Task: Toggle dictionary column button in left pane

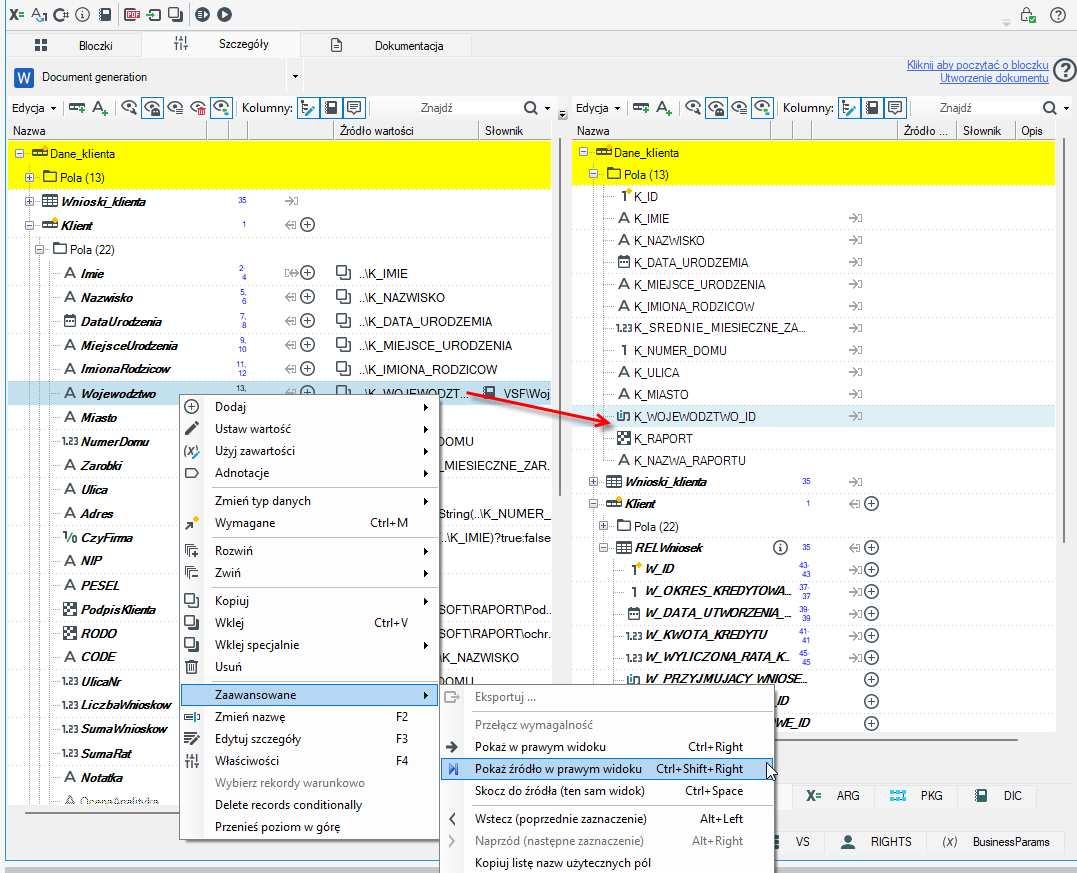Action: coord(331,108)
